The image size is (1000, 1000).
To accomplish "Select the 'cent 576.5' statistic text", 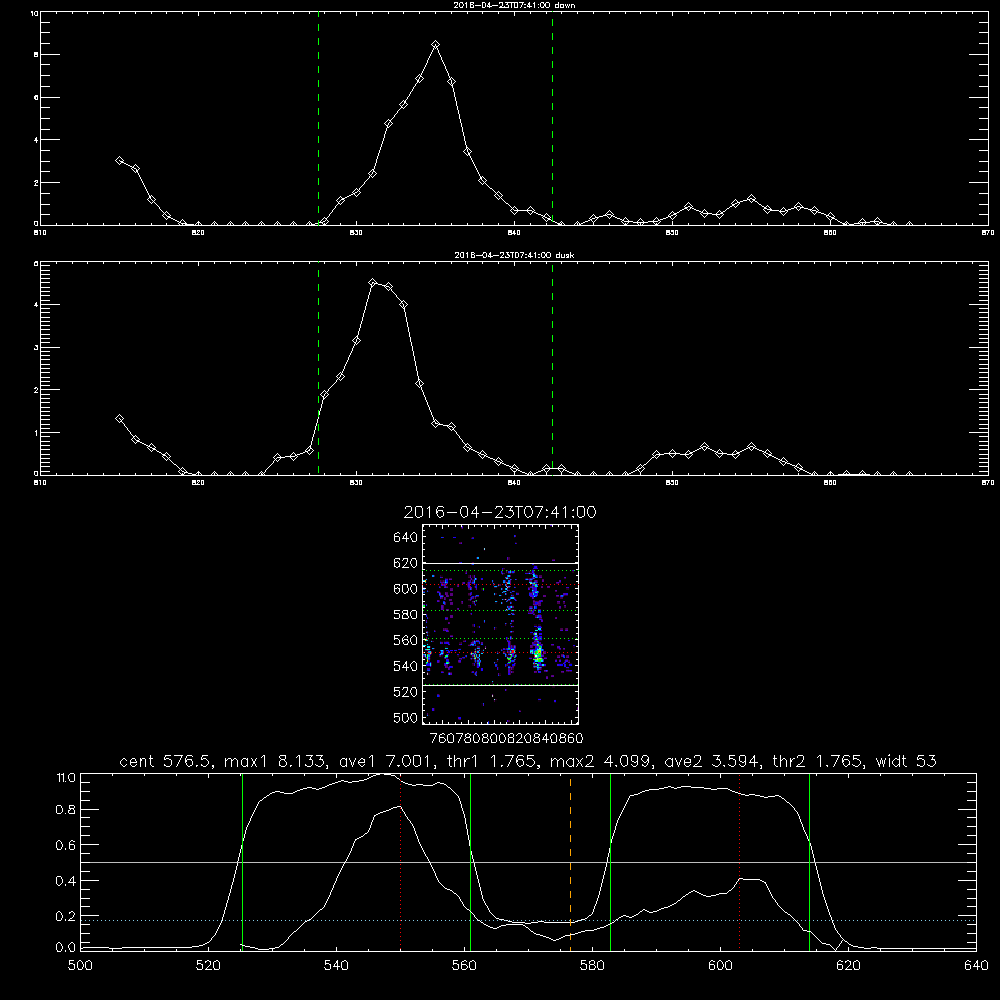I will 166,761.
